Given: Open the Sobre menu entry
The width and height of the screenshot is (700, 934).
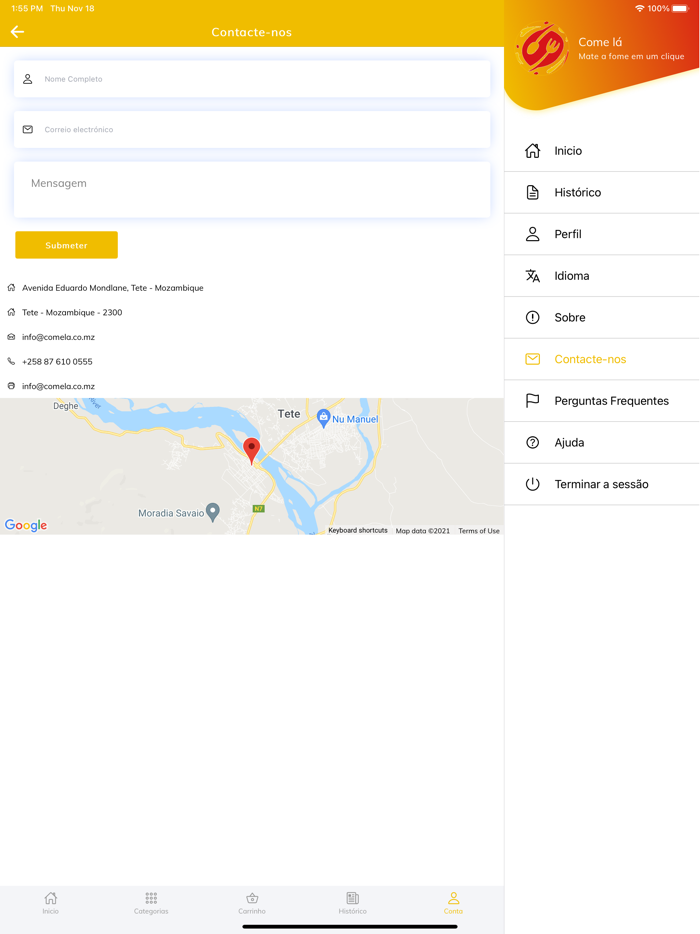Looking at the screenshot, I should click(602, 317).
